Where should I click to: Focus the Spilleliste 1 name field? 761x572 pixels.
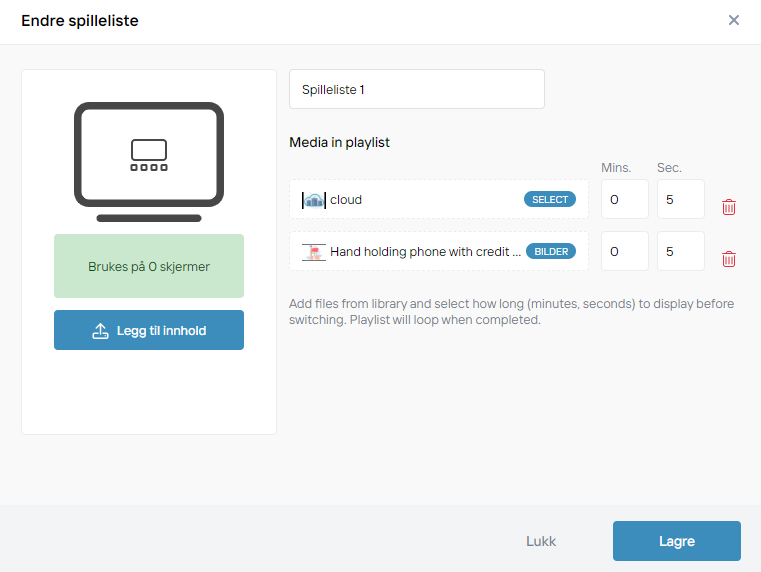[417, 89]
